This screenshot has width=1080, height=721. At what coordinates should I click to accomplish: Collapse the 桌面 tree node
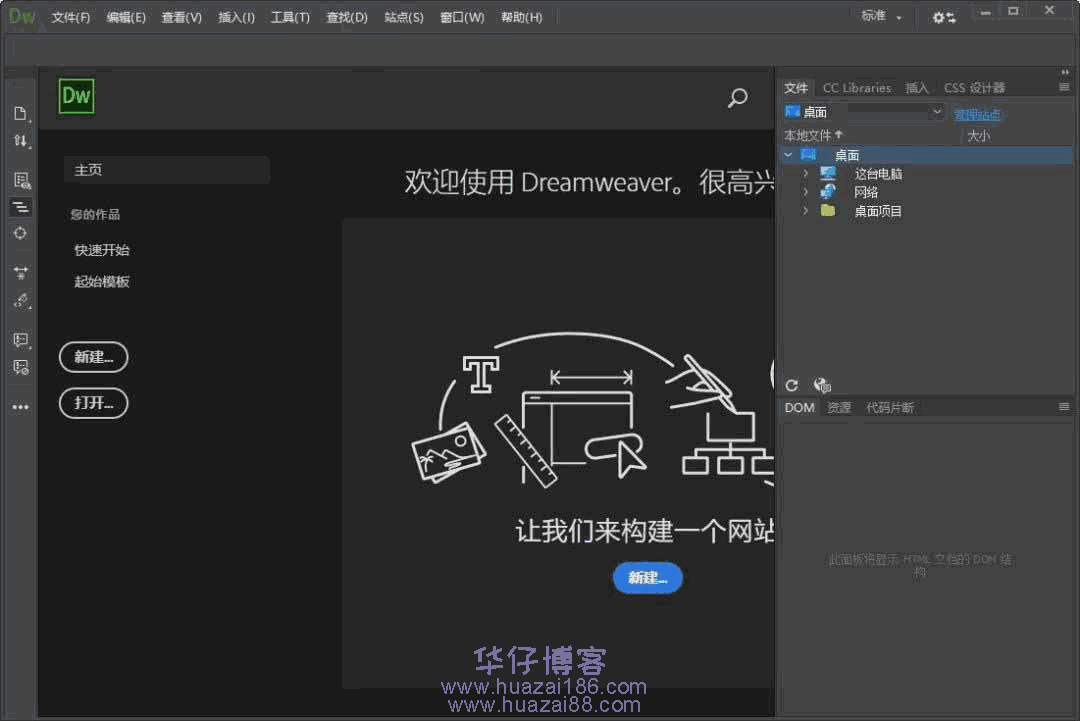coord(789,155)
